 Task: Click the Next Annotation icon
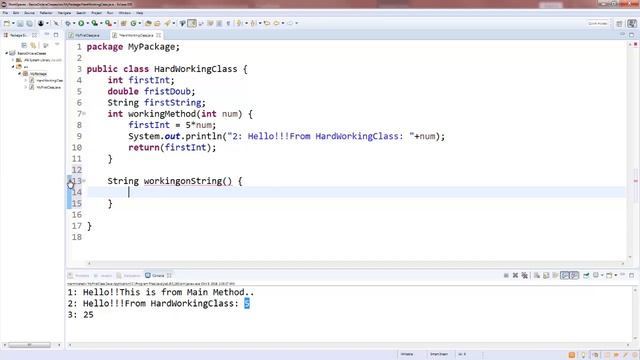click(240, 24)
